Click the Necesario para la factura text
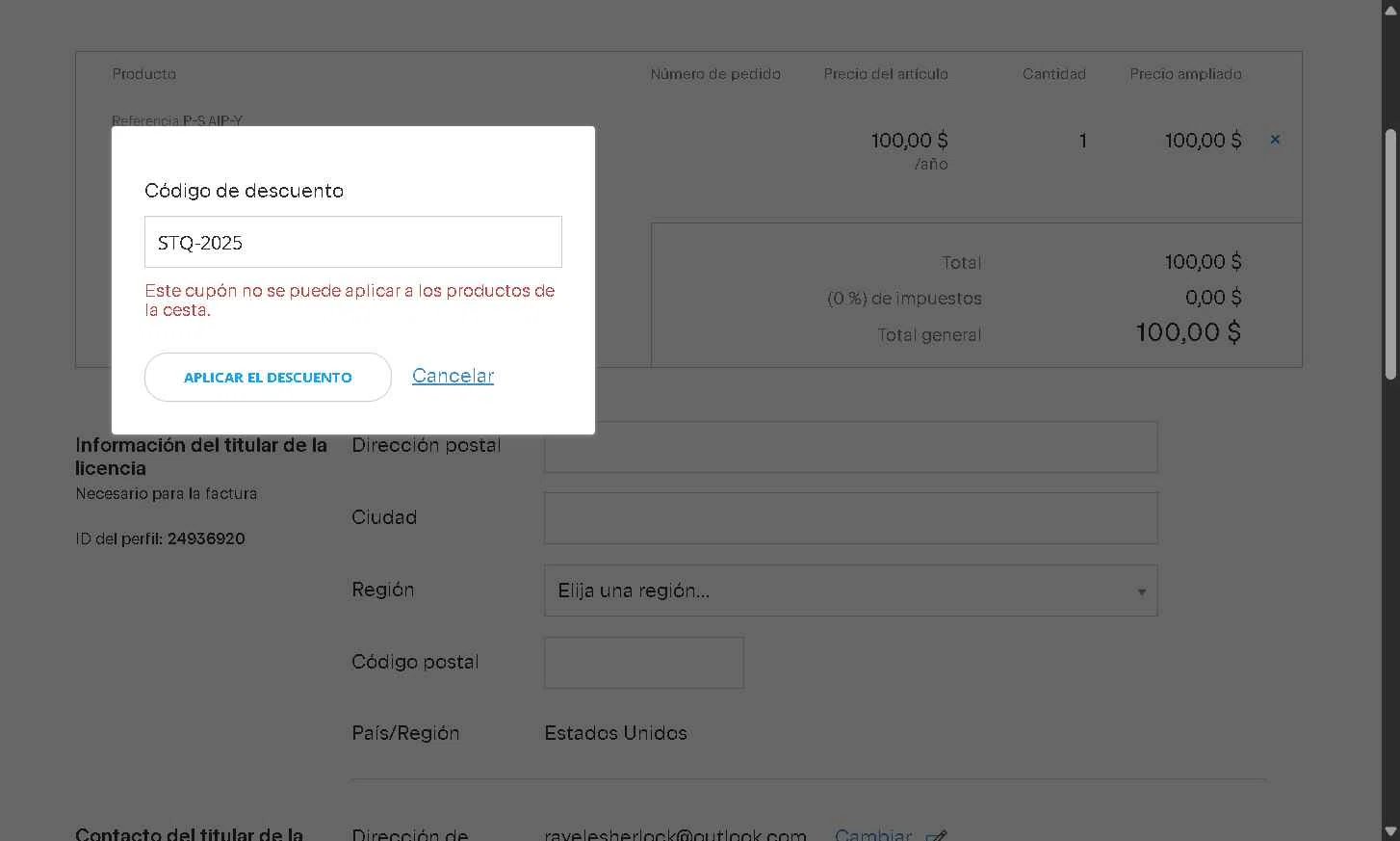 point(167,493)
